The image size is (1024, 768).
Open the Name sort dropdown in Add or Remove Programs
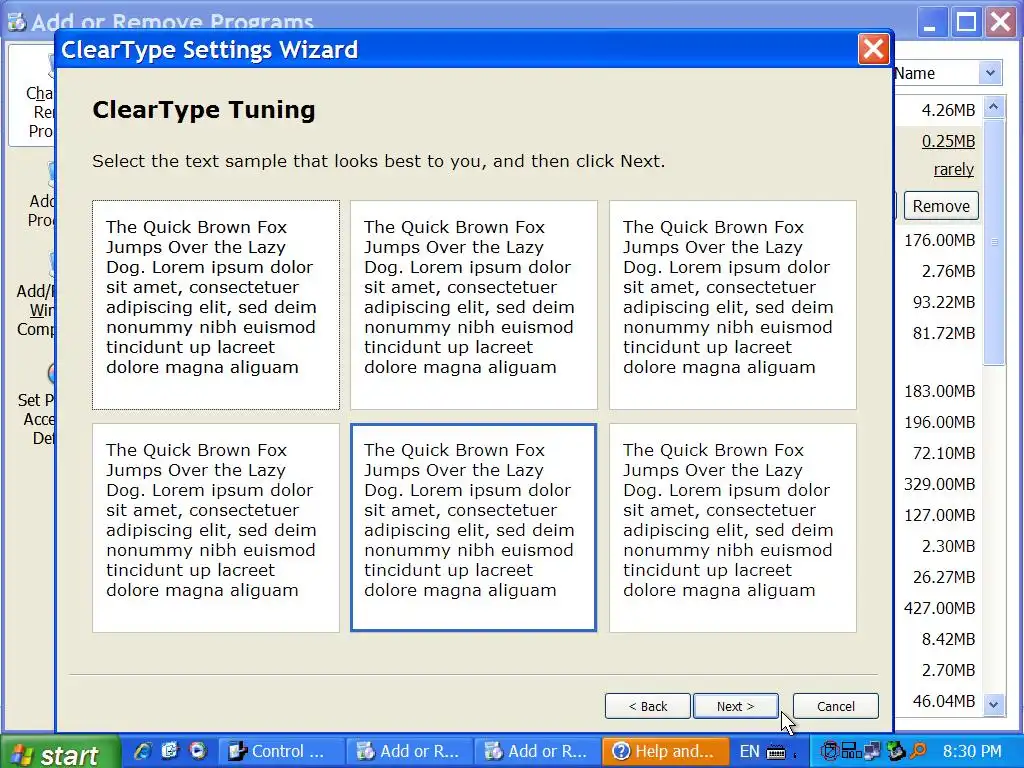click(x=990, y=72)
